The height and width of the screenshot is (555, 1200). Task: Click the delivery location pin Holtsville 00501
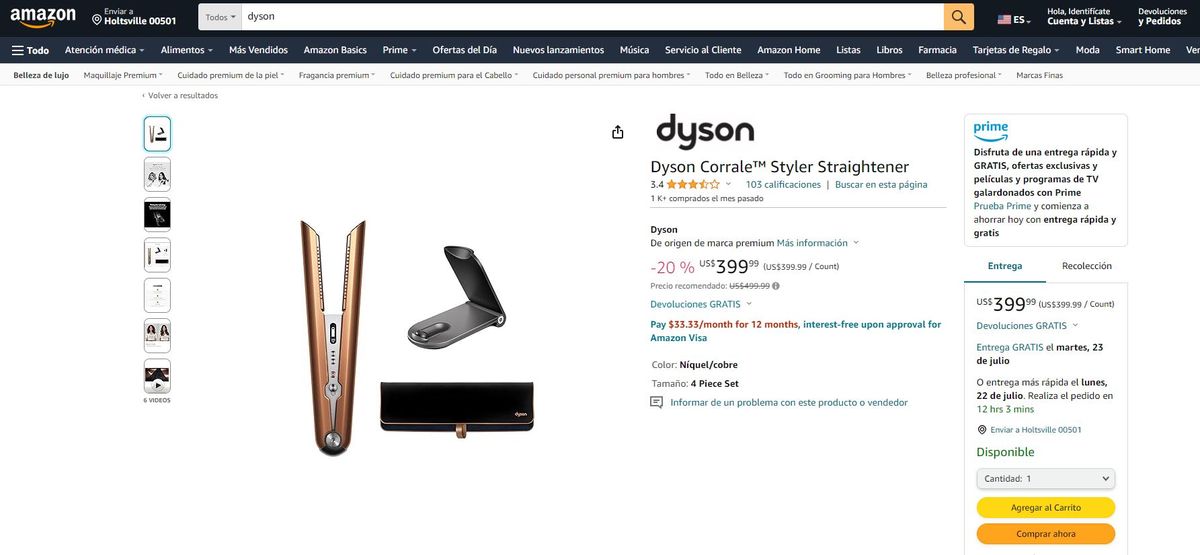click(134, 17)
